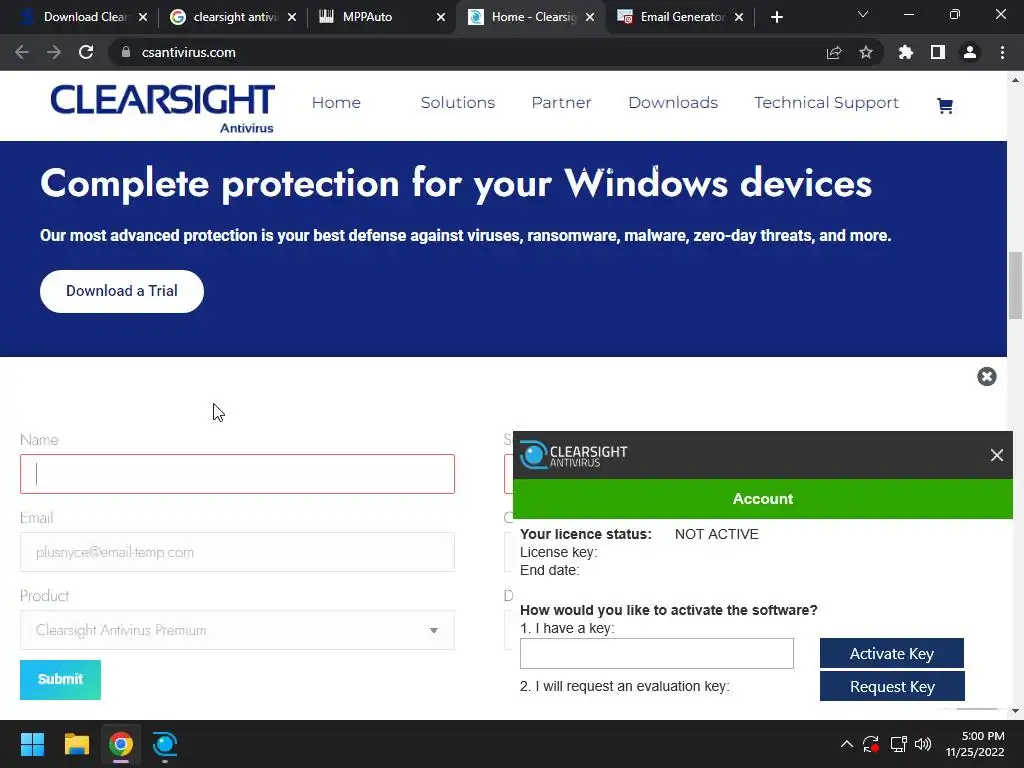Open the network tray icon
1024x768 pixels.
pos(898,744)
